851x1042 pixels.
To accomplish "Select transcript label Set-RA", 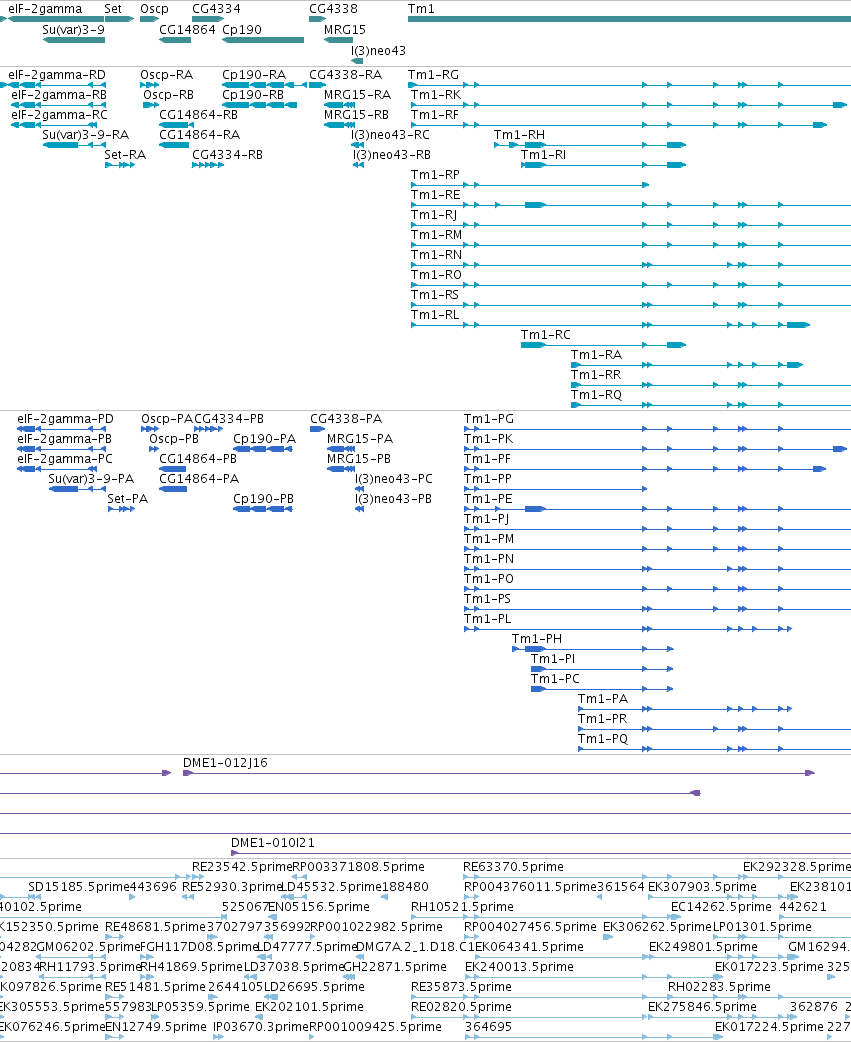I will (125, 155).
